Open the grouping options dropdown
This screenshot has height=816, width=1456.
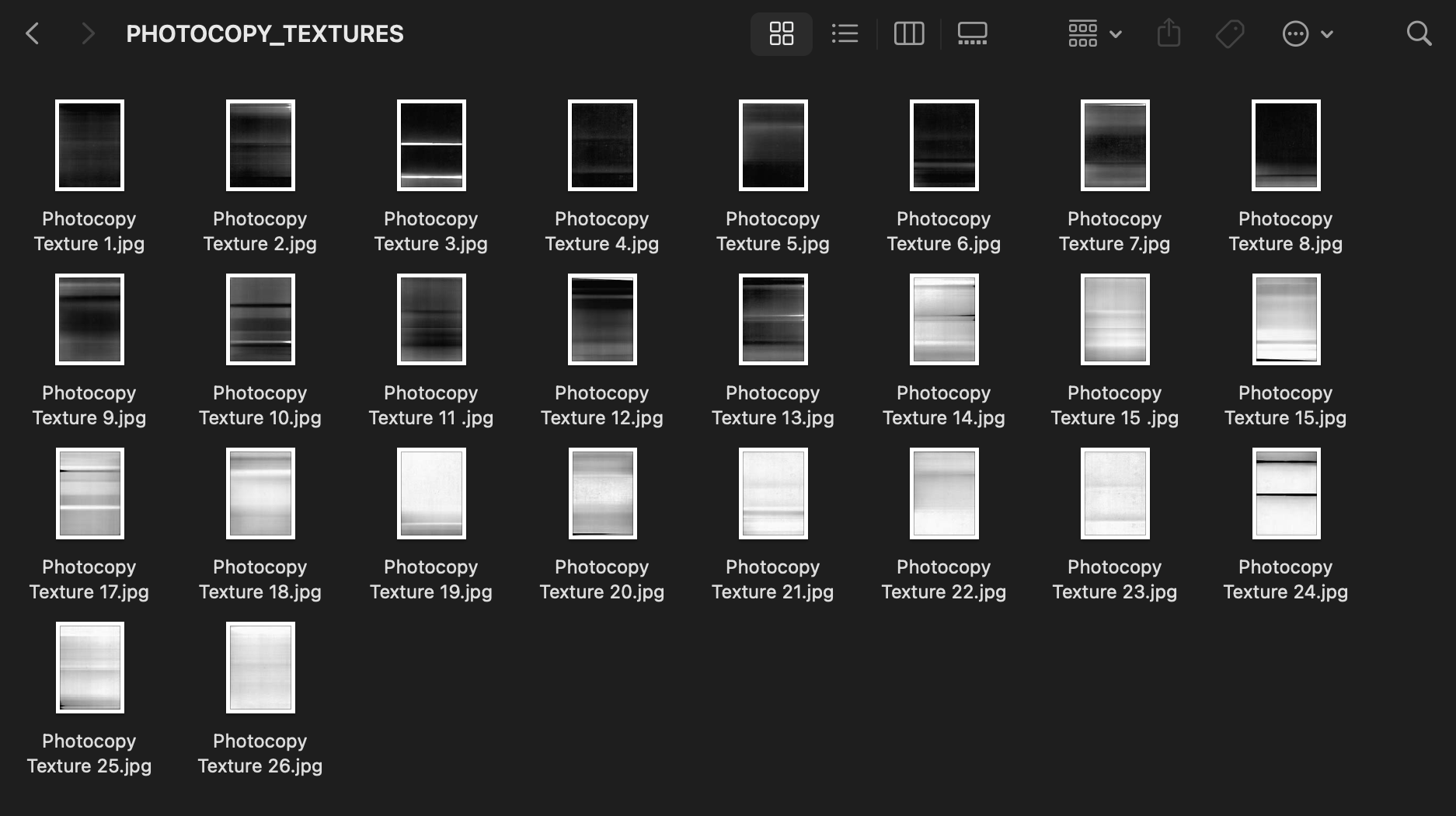point(1082,33)
